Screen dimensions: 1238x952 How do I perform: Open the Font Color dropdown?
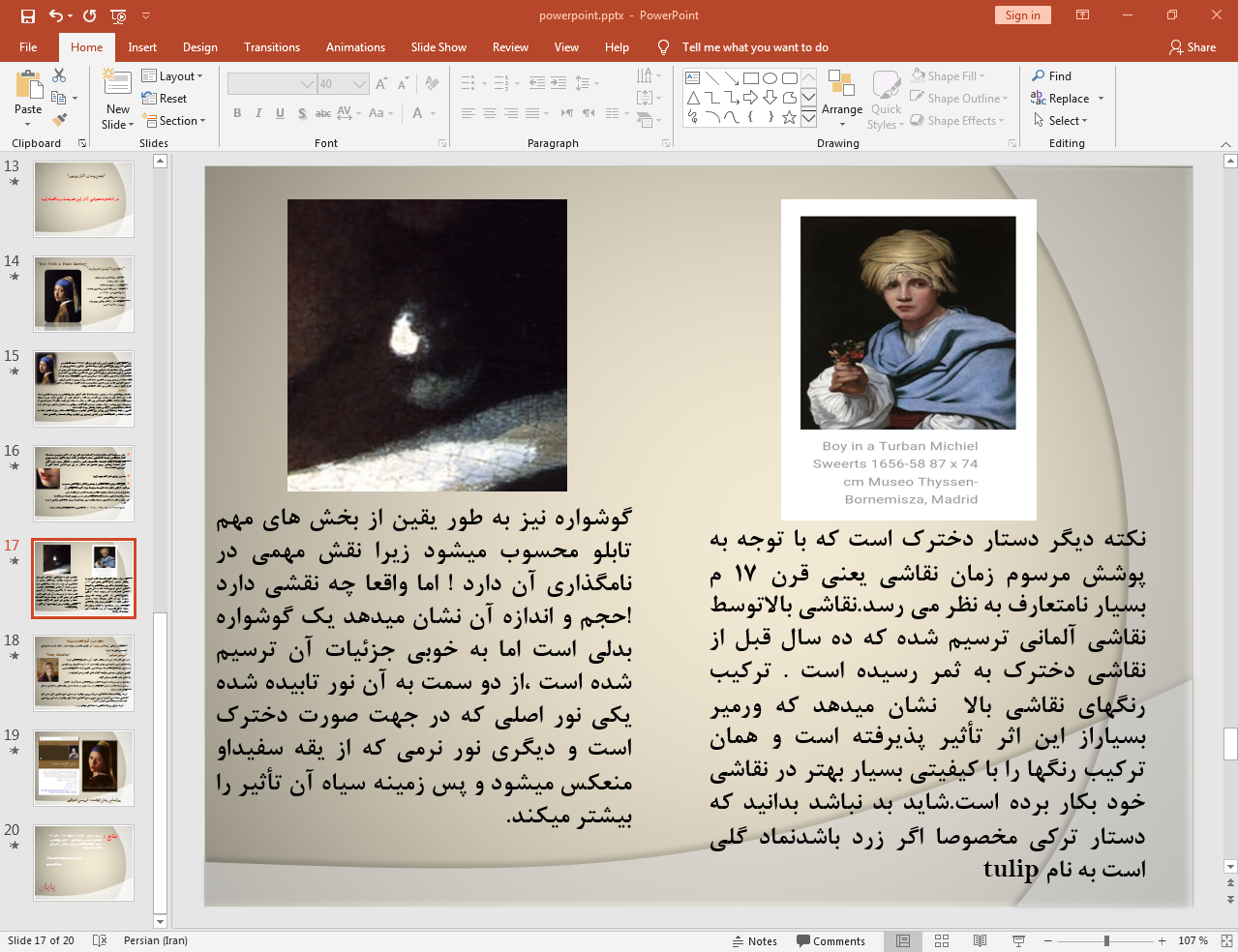(x=433, y=113)
